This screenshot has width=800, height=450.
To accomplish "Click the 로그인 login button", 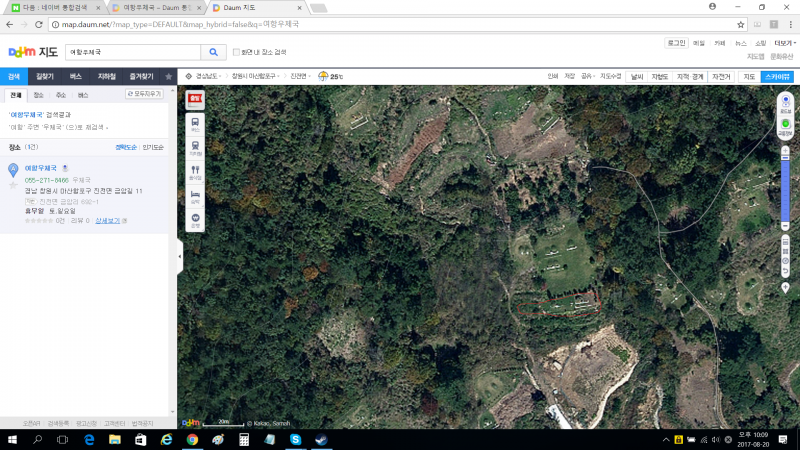I will pyautogui.click(x=677, y=43).
